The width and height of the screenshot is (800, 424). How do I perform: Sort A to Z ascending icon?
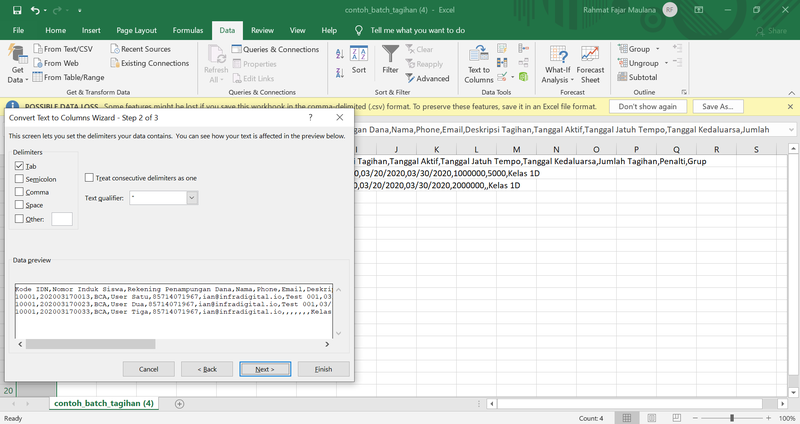coord(340,54)
